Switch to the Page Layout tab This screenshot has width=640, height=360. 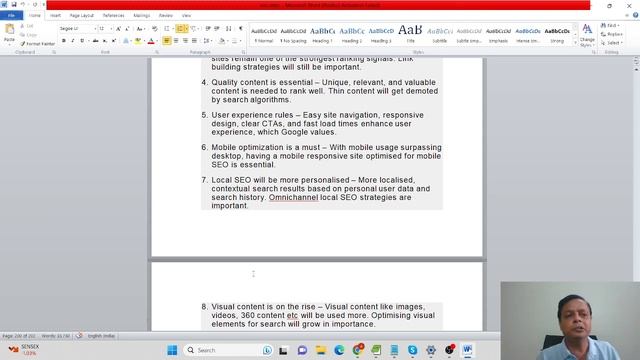82,15
